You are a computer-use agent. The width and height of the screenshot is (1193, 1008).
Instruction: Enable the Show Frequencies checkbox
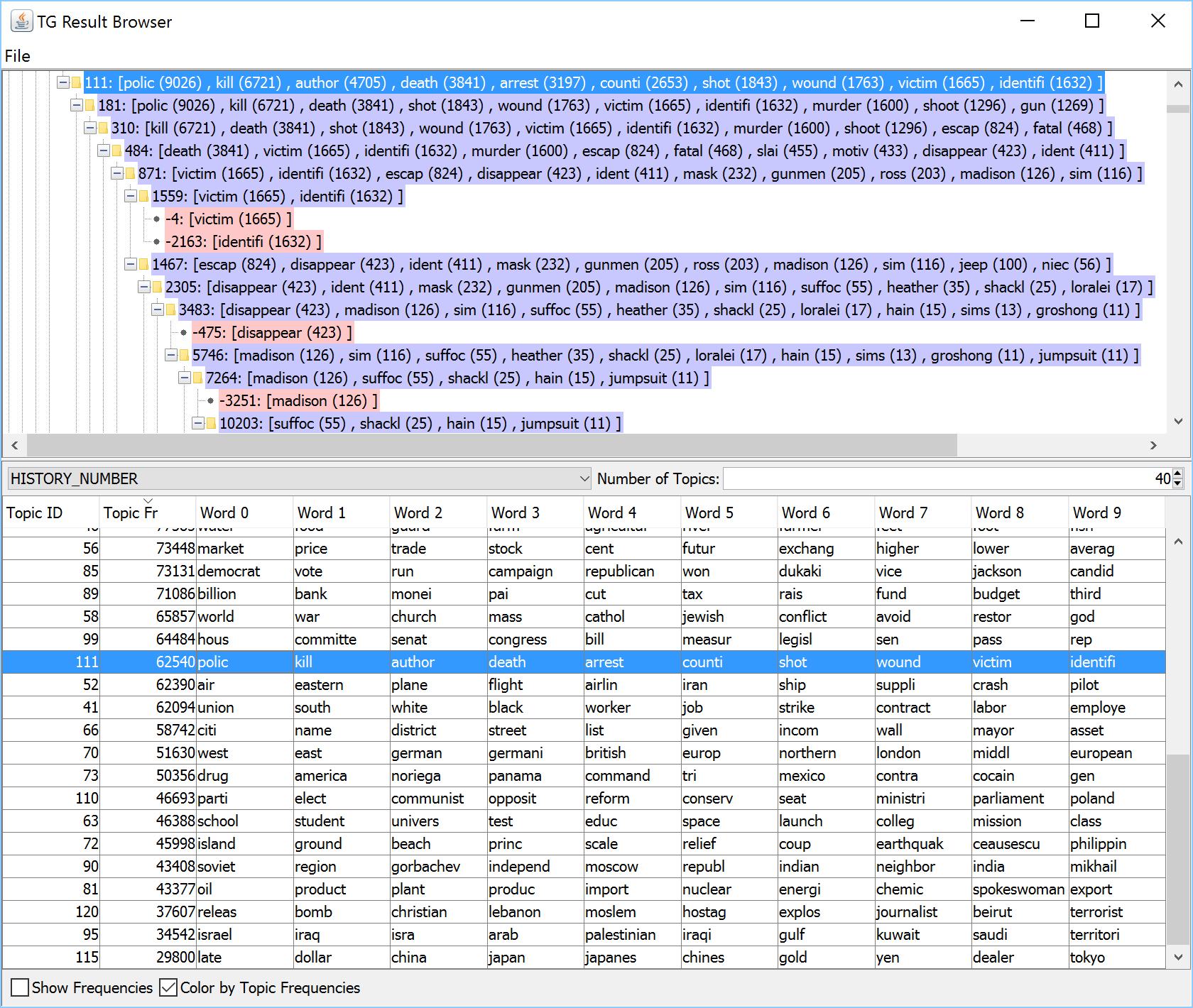click(20, 987)
